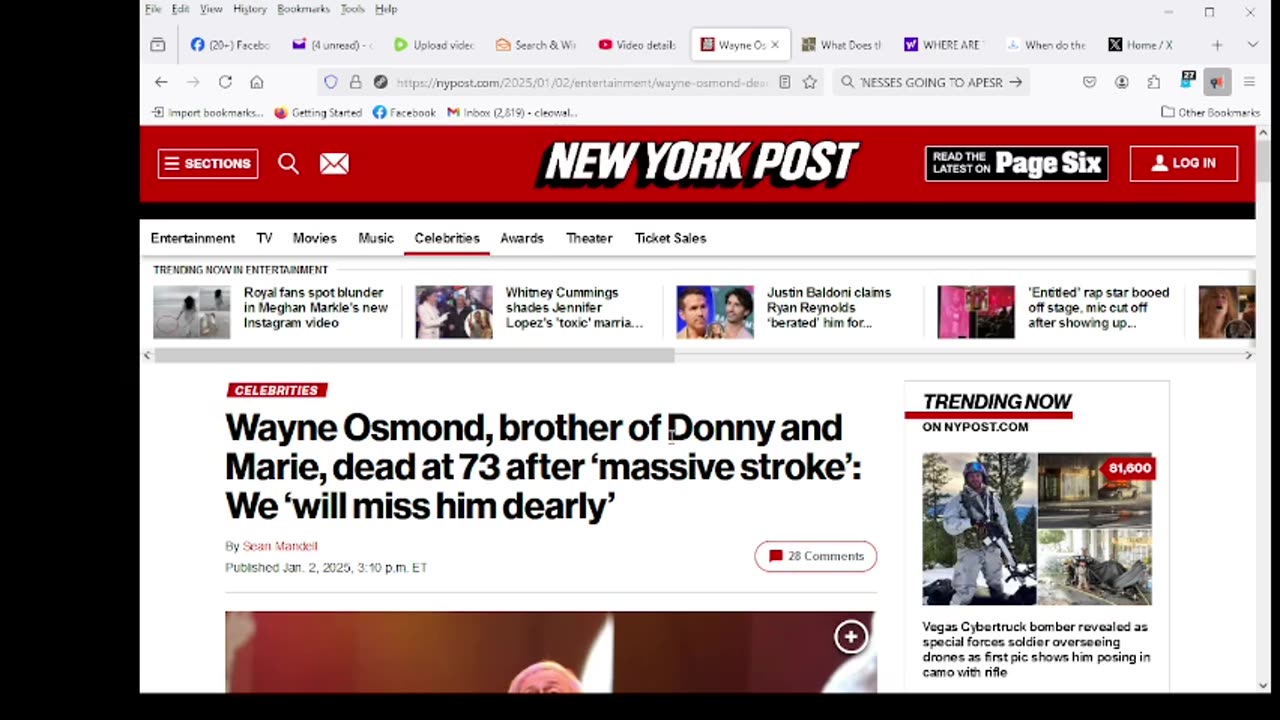Image resolution: width=1280 pixels, height=720 pixels.
Task: Expand the article image with plus icon
Action: click(851, 637)
